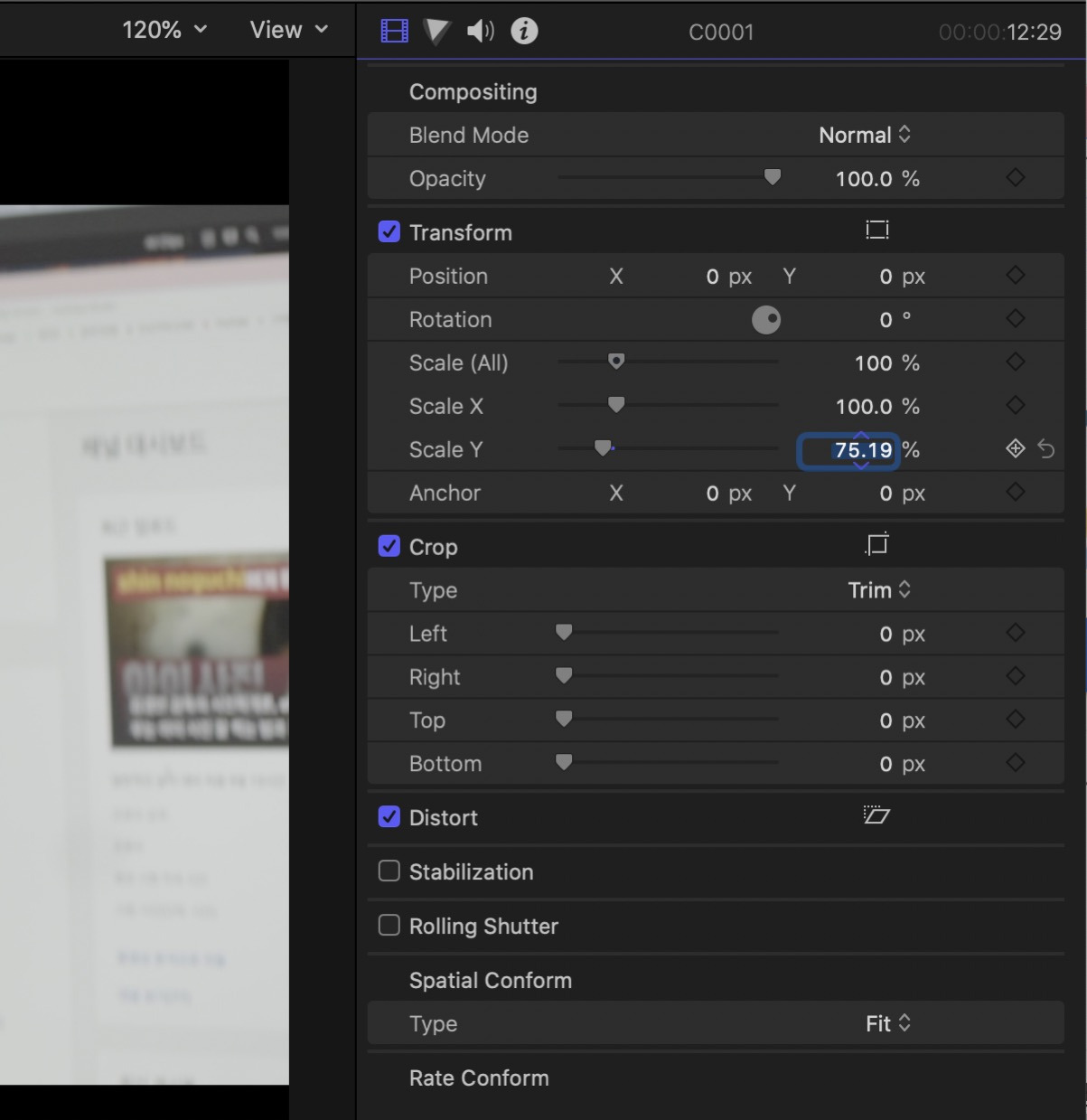This screenshot has height=1120, width=1087.
Task: Open the Blend Mode Normal dropdown
Action: click(x=865, y=135)
